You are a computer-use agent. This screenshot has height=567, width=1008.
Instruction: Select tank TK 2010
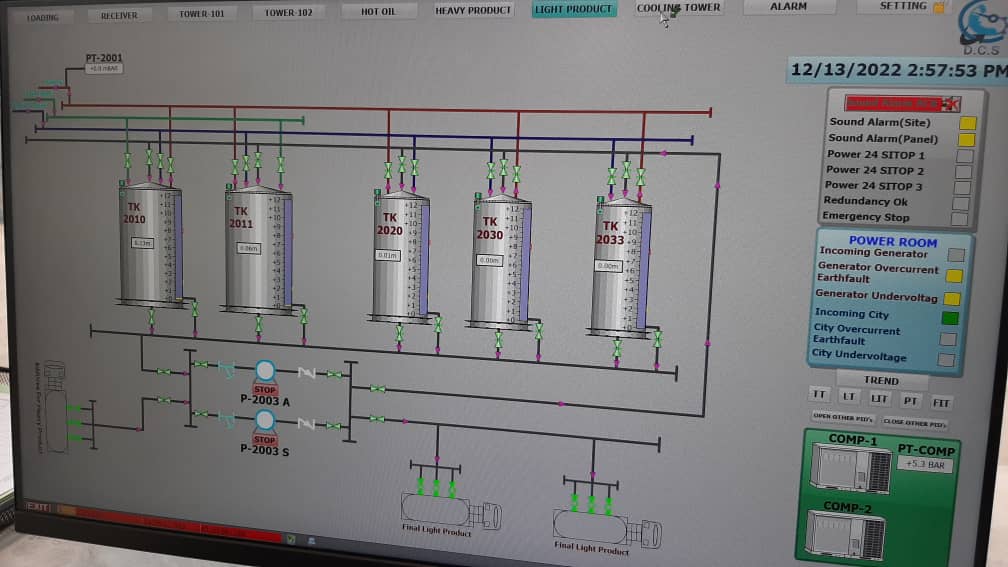[150, 243]
